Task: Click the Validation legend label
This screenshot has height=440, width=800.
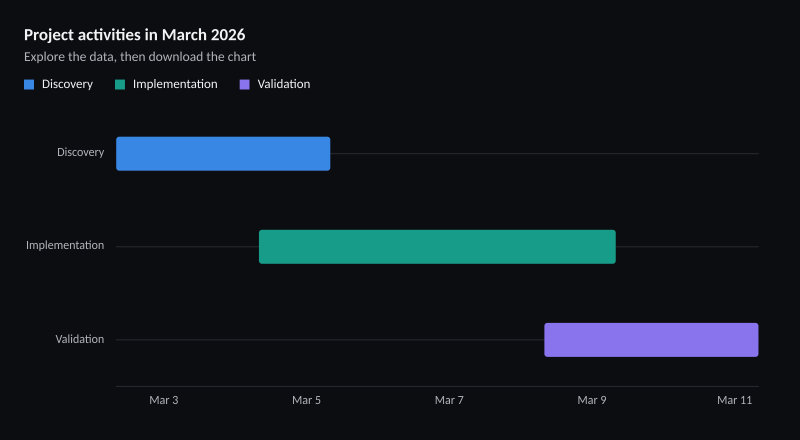Action: coord(284,84)
